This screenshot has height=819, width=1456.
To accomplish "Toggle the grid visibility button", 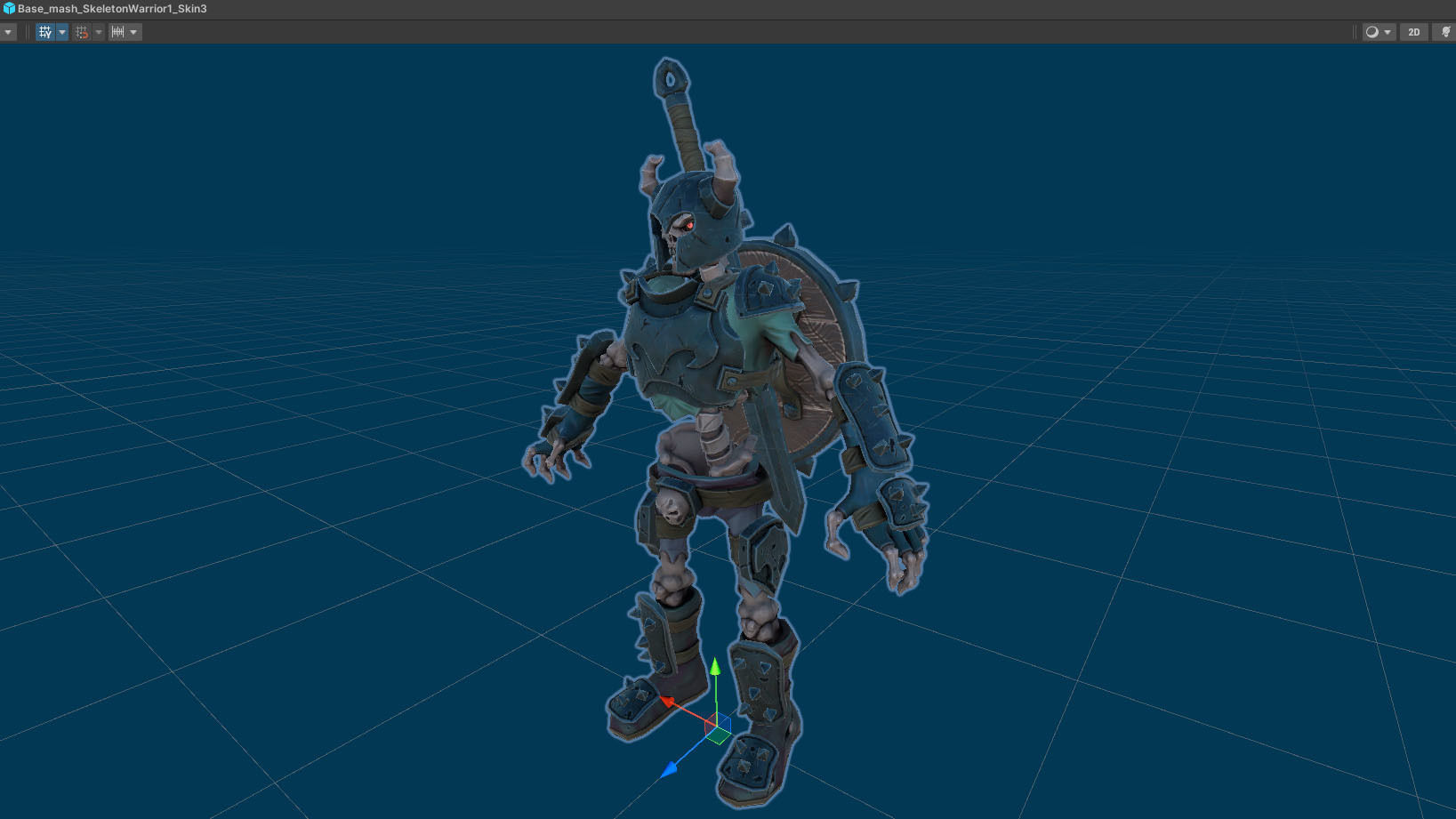I will pos(45,32).
